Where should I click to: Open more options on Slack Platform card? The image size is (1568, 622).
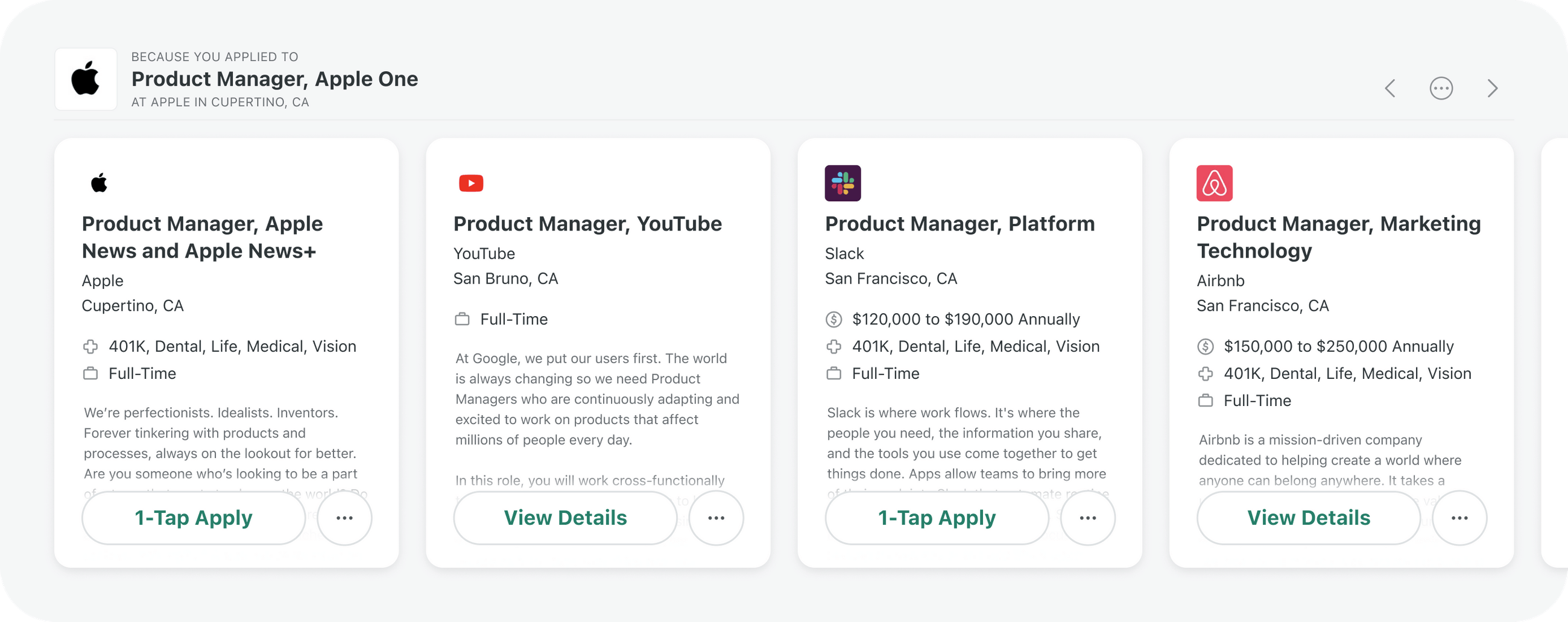click(x=1088, y=518)
